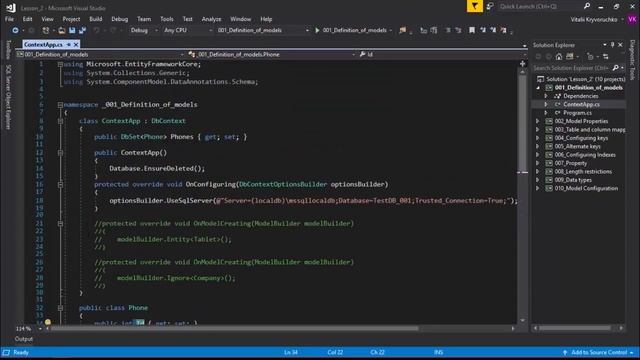Click Add to Source Control button

pos(598,352)
